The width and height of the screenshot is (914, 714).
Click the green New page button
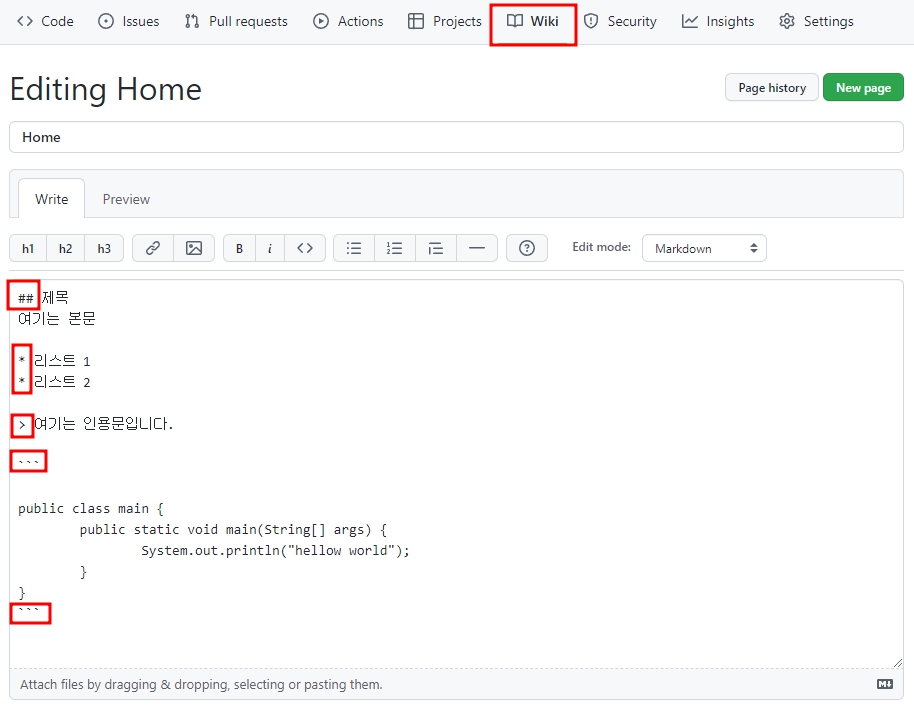[x=863, y=87]
